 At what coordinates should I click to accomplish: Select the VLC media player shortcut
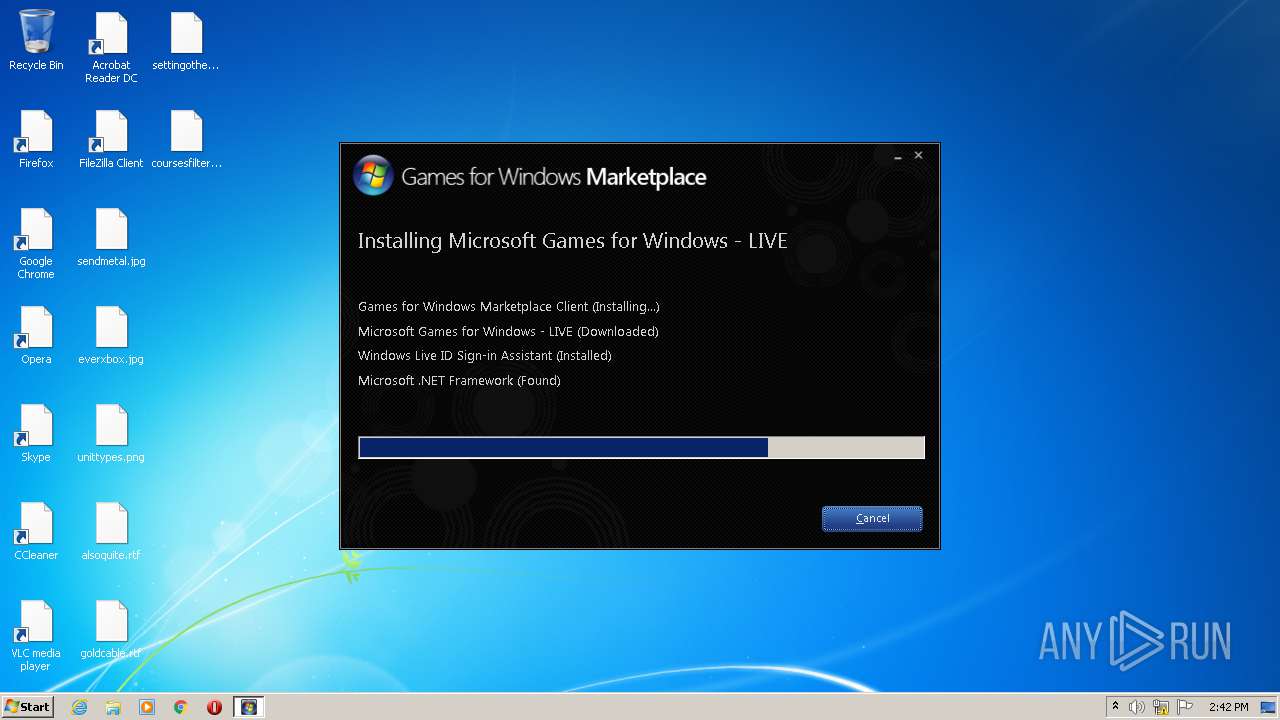tap(36, 635)
